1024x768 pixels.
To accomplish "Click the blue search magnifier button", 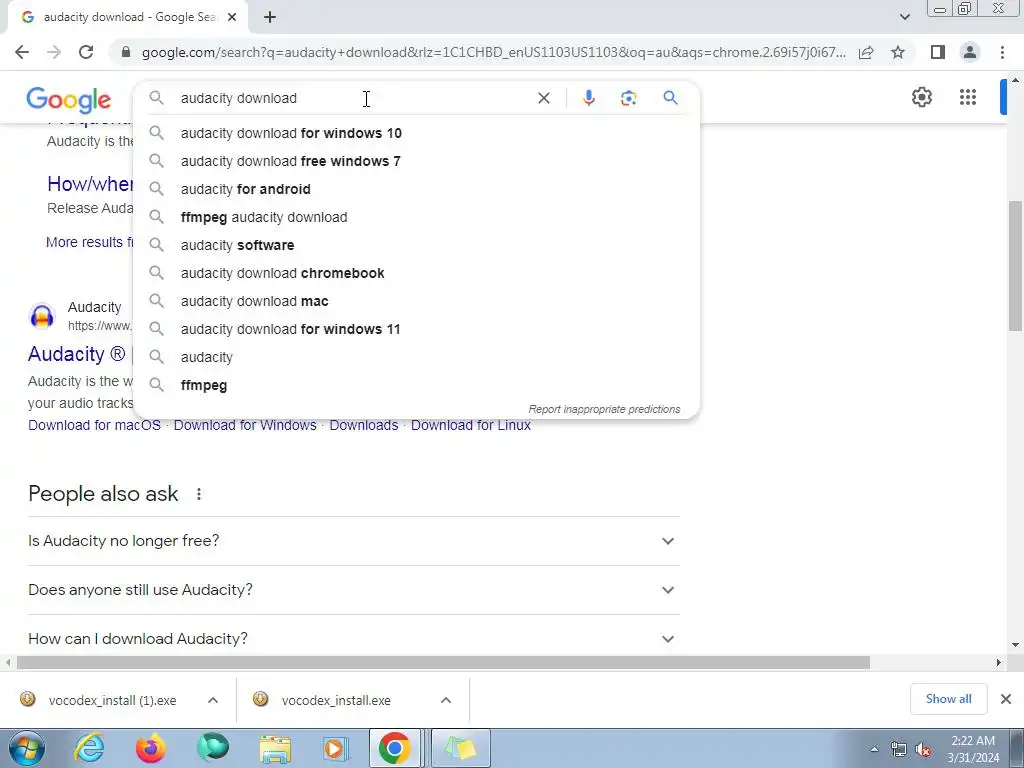I will coord(670,98).
